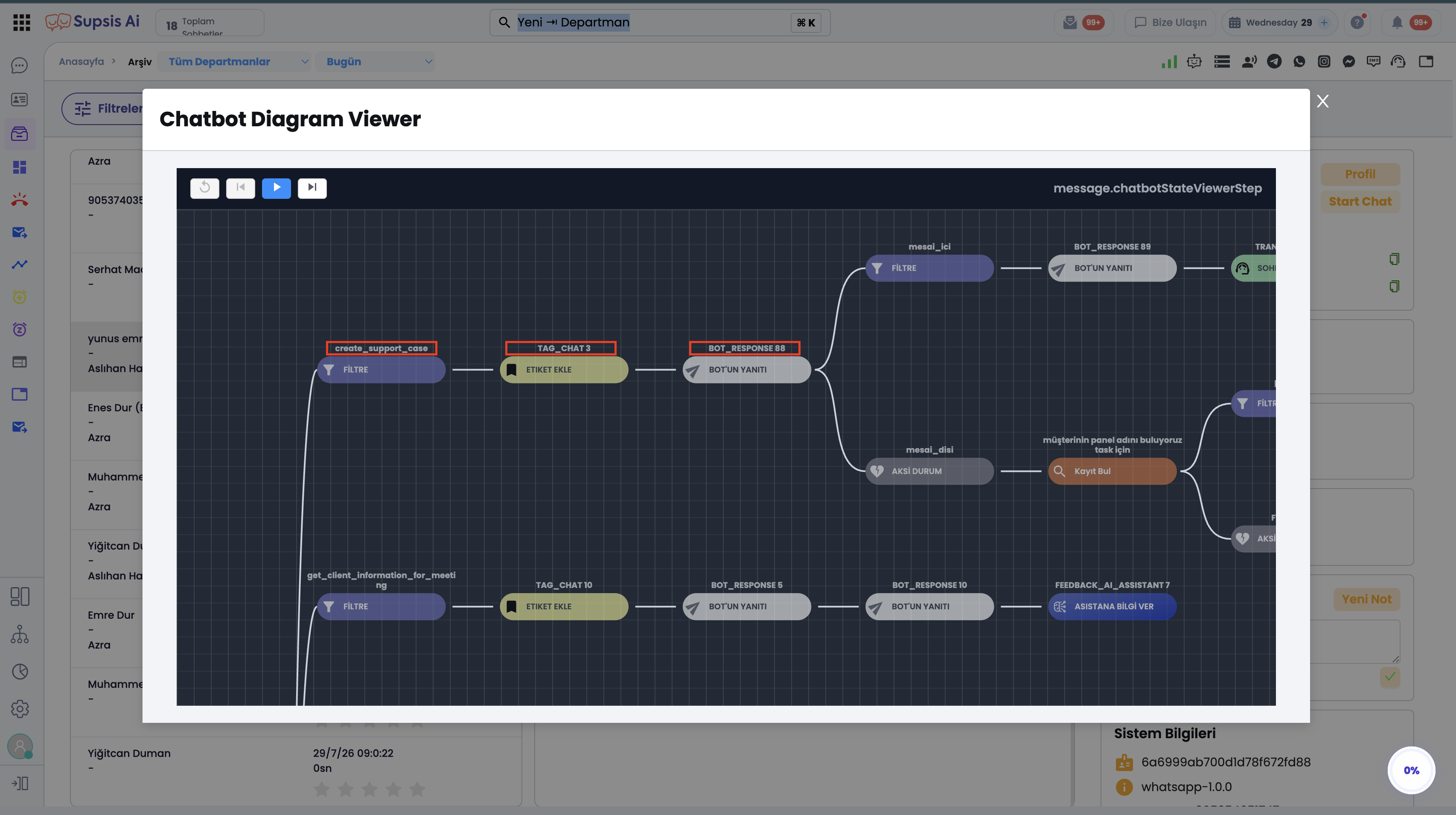Open the notifications bell
Image resolution: width=1456 pixels, height=815 pixels.
point(1397,23)
